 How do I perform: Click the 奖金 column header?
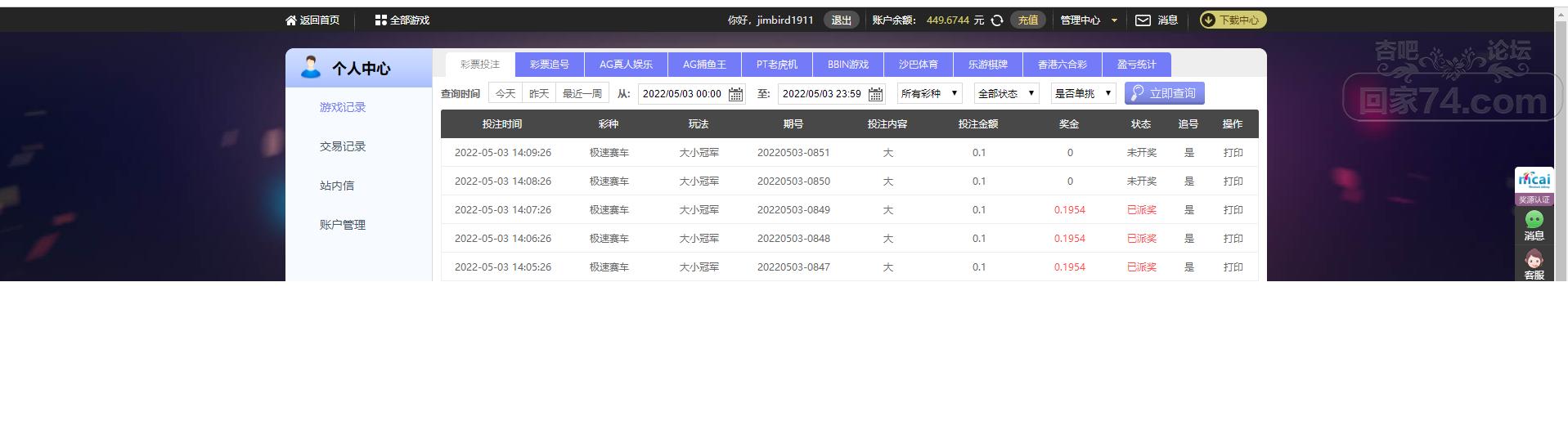point(1069,124)
